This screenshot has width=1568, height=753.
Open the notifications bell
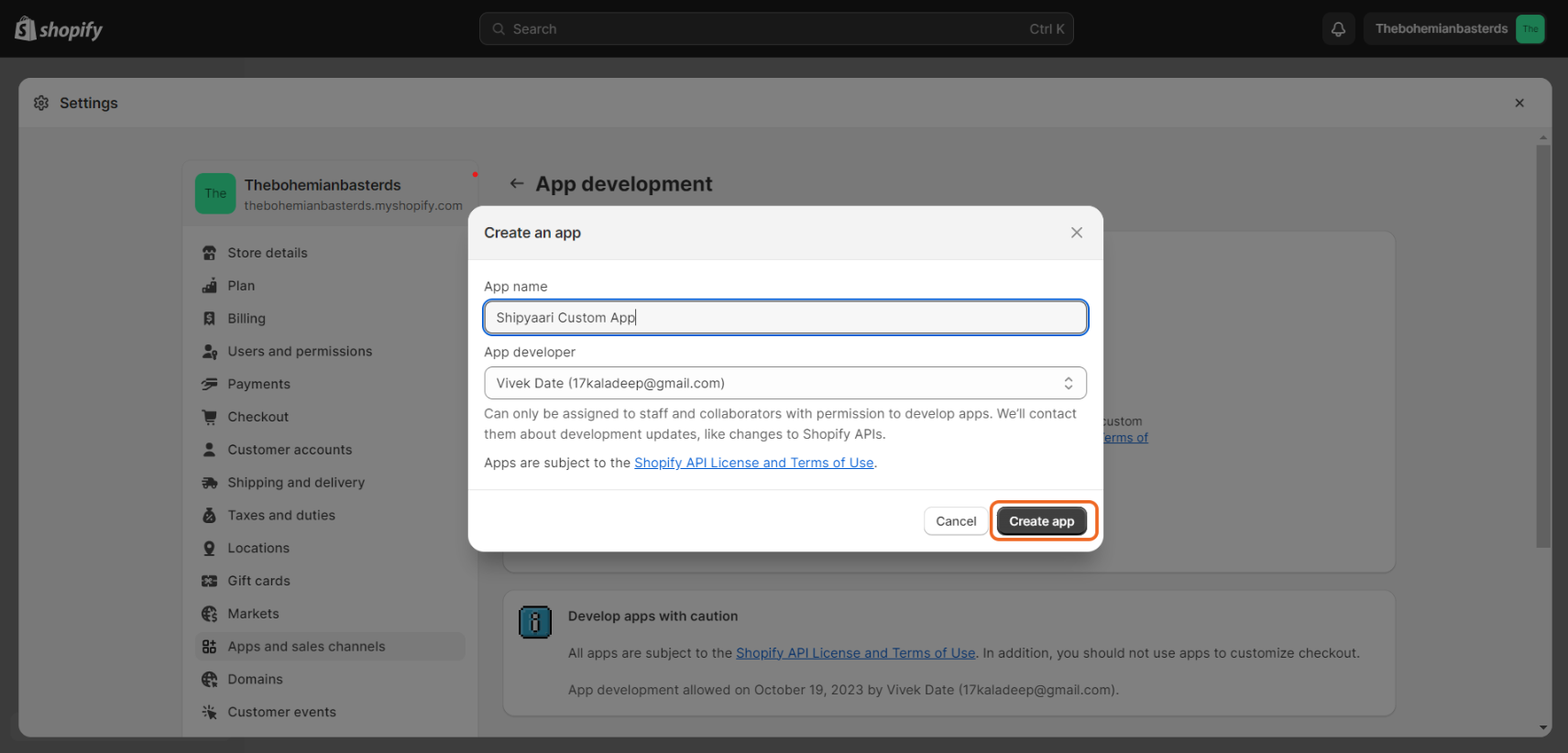[1338, 29]
